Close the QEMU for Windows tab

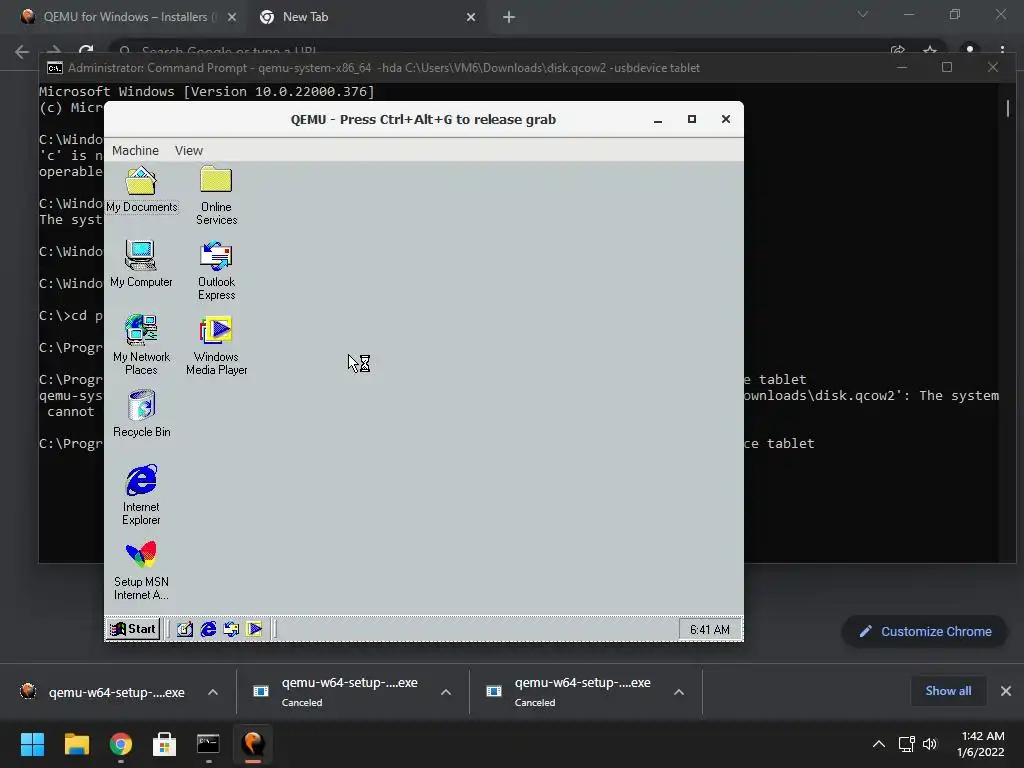point(232,17)
